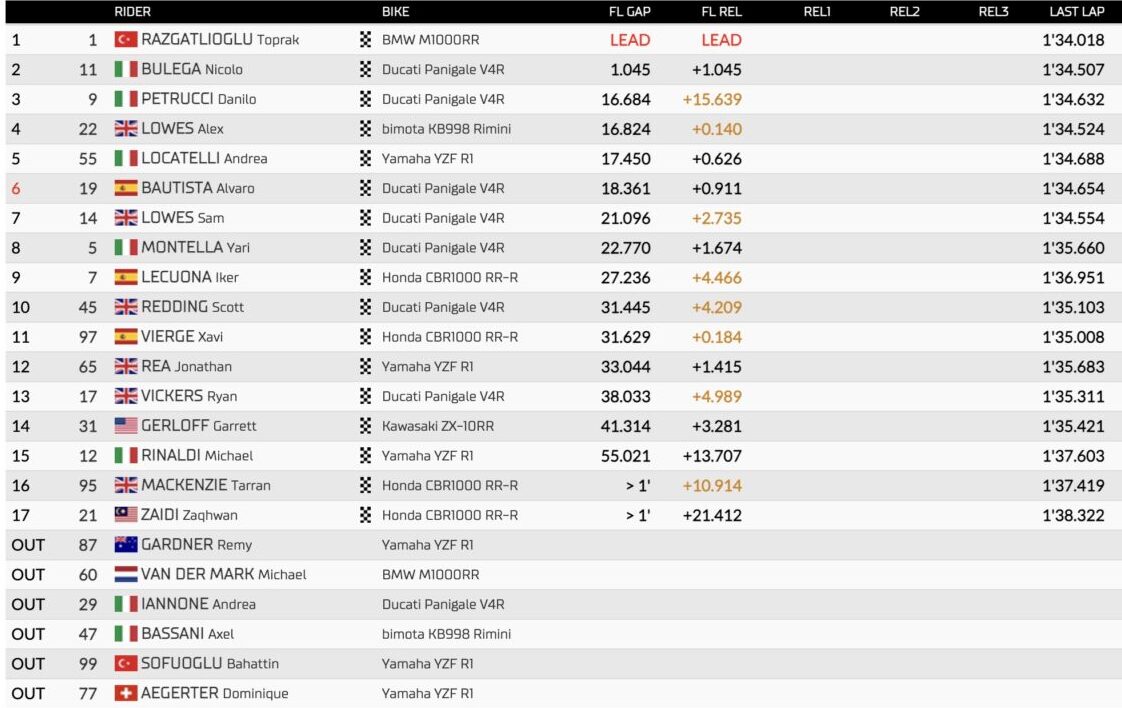1122x708 pixels.
Task: Sort by the FL GAP column header
Action: point(630,12)
